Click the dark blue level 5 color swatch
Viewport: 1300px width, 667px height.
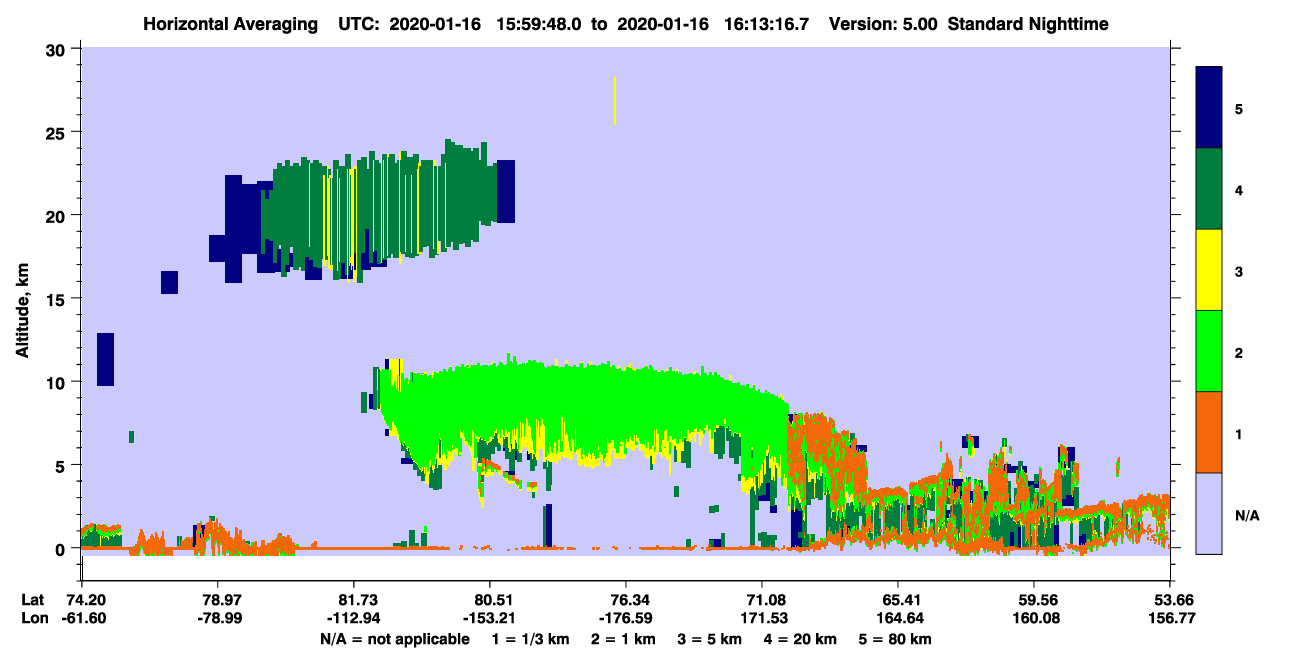1209,107
